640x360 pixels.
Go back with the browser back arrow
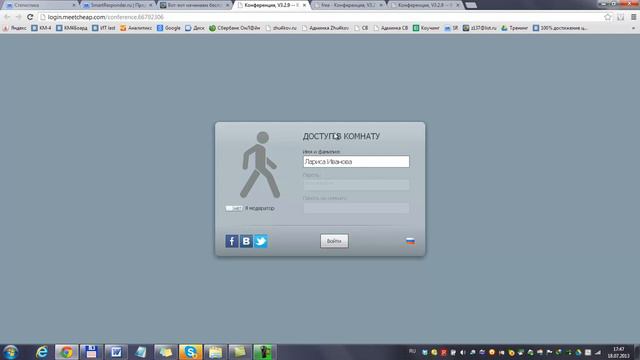(x=7, y=17)
